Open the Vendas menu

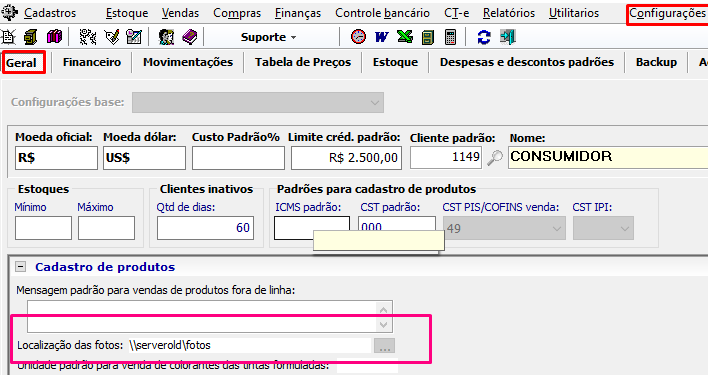pos(180,13)
